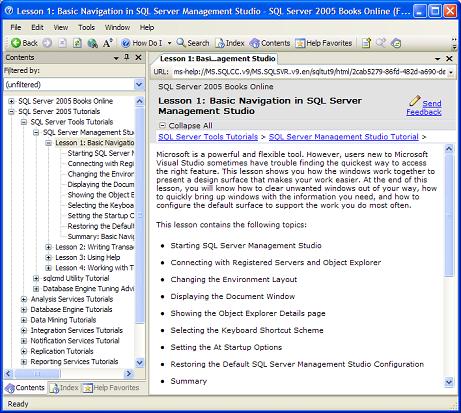461x413 pixels.
Task: Select Restoring the Default tree item
Action: (x=101, y=226)
